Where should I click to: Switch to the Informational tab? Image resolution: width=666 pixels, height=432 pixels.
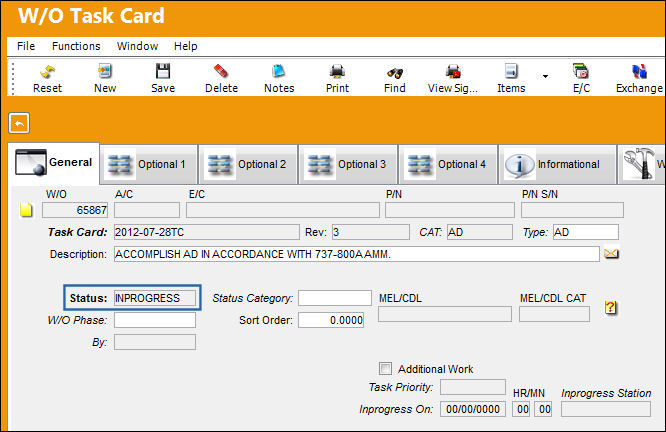pos(558,164)
